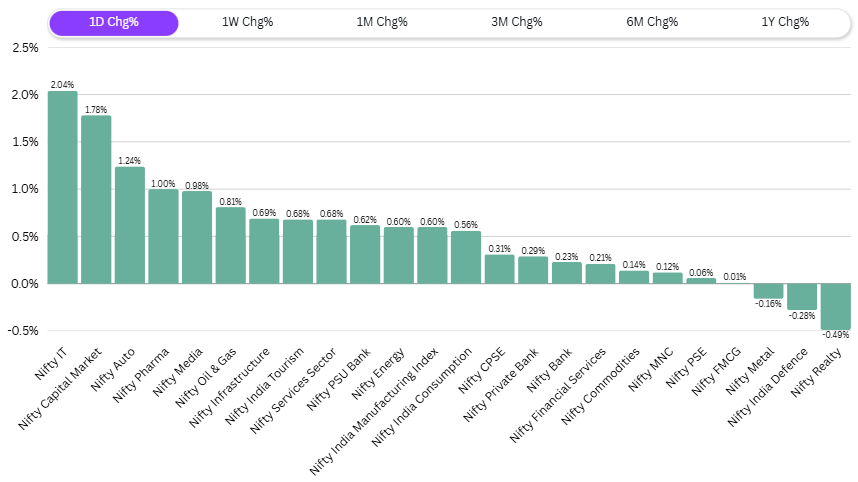This screenshot has height=482, width=858.
Task: Click the Nifty Capital Market bar
Action: 96,200
